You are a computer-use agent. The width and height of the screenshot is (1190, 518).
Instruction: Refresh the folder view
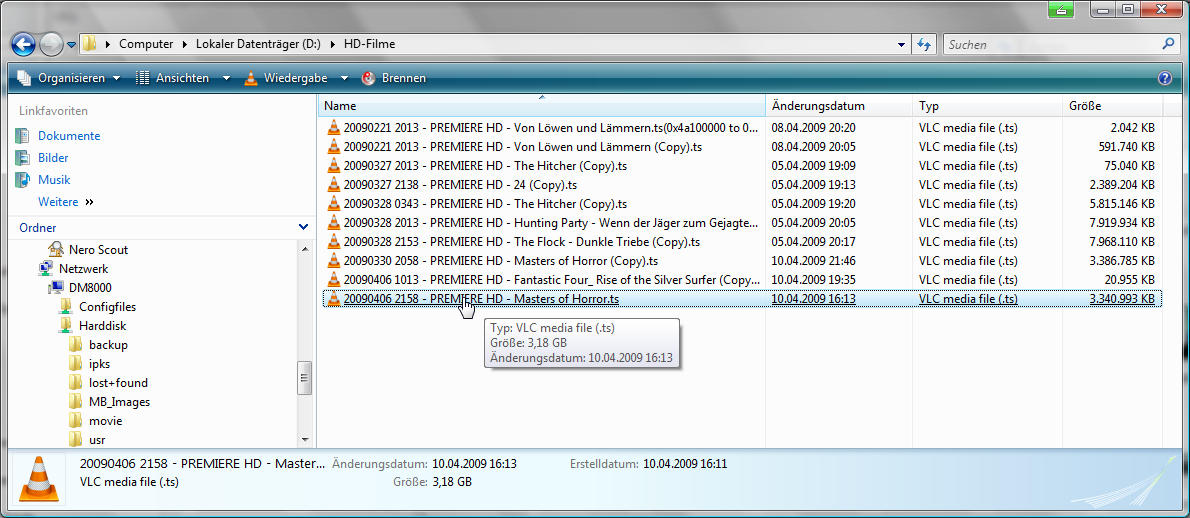[x=924, y=44]
